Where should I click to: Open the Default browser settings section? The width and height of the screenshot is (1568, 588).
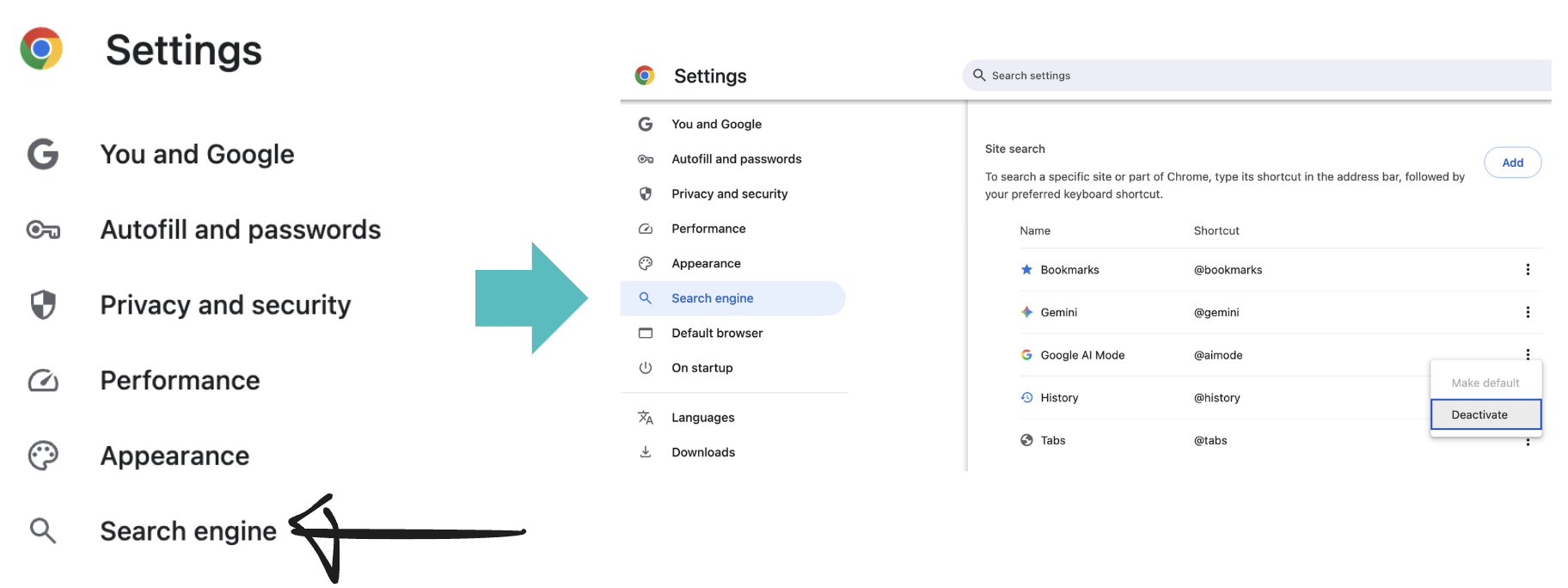(717, 334)
